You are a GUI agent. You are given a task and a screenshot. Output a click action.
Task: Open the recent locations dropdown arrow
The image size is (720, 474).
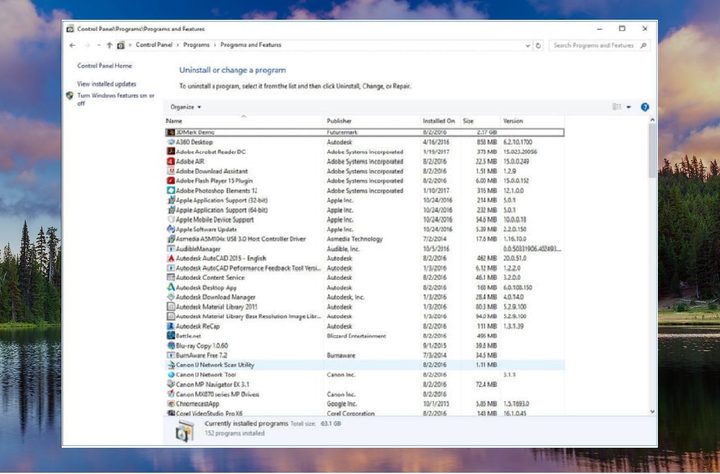tap(99, 45)
